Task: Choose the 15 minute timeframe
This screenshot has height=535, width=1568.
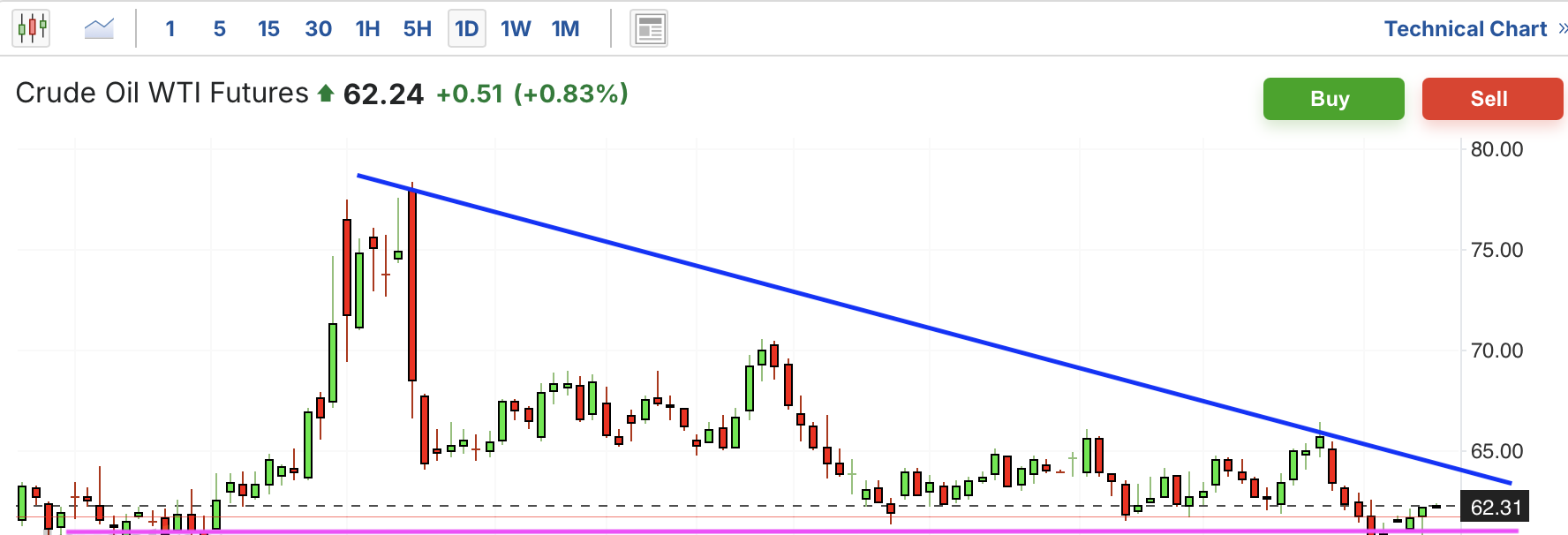Action: tap(268, 29)
